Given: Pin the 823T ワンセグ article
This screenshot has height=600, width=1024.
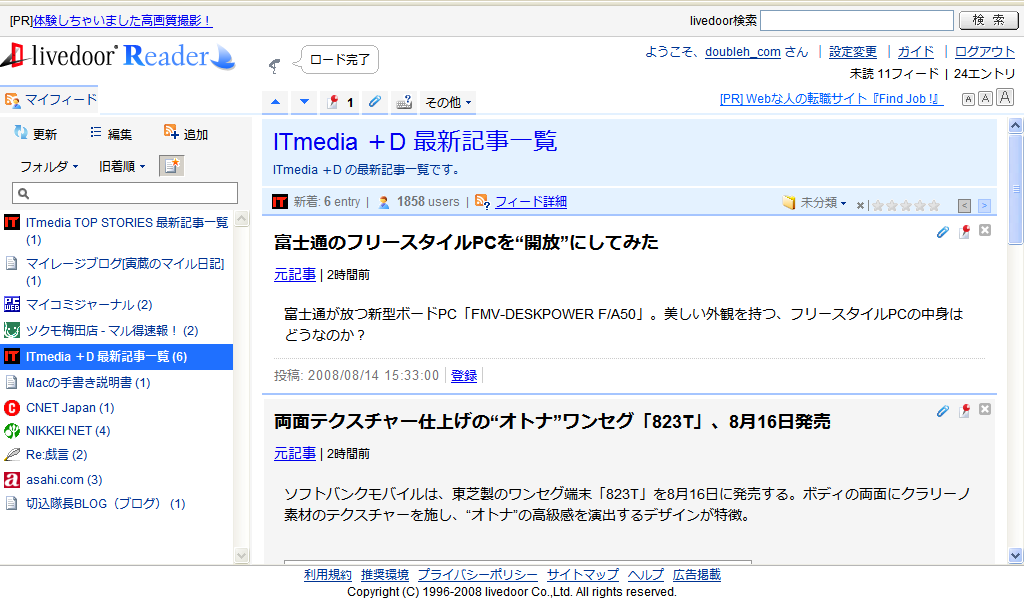Looking at the screenshot, I should coord(964,411).
